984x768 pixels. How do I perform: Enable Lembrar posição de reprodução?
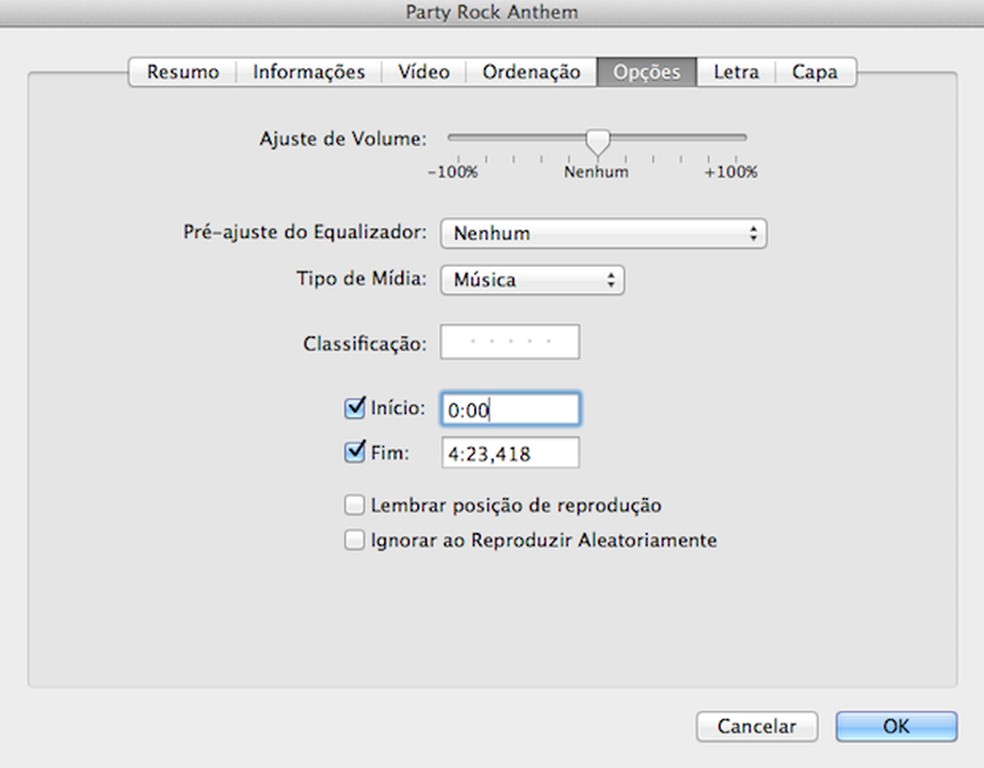click(x=355, y=505)
